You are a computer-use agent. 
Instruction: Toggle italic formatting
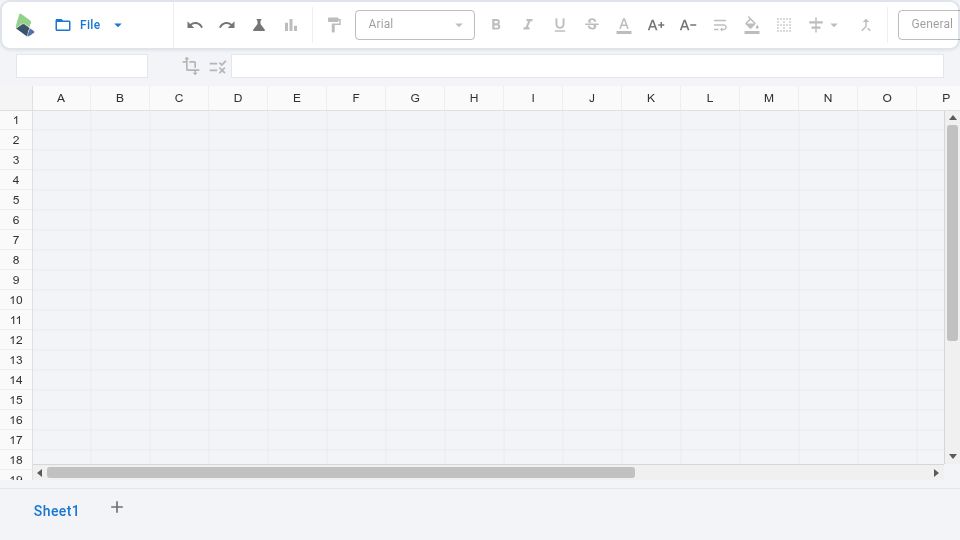527,24
